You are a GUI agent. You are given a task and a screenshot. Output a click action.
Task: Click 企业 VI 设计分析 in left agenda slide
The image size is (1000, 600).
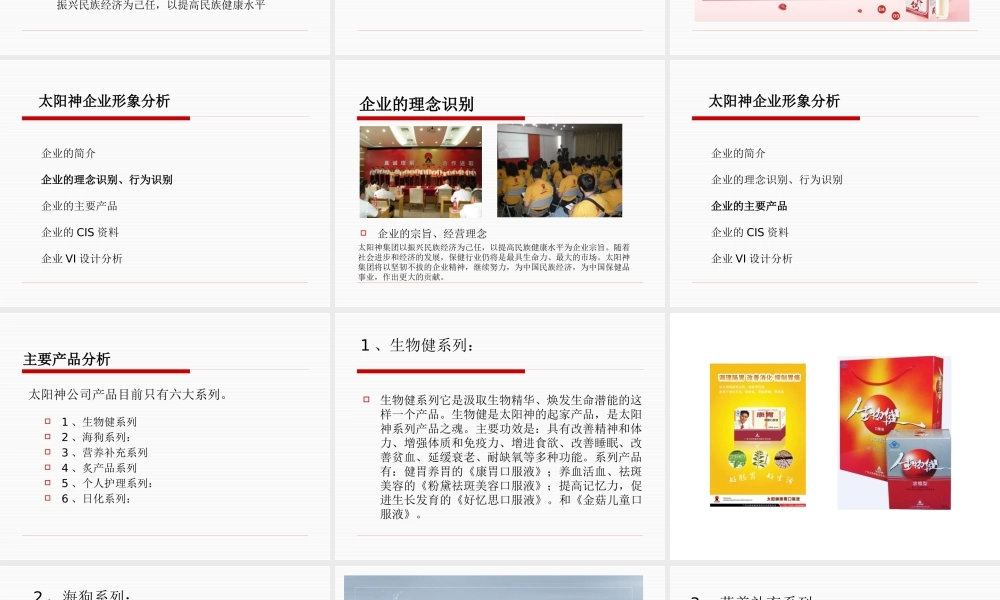(82, 258)
